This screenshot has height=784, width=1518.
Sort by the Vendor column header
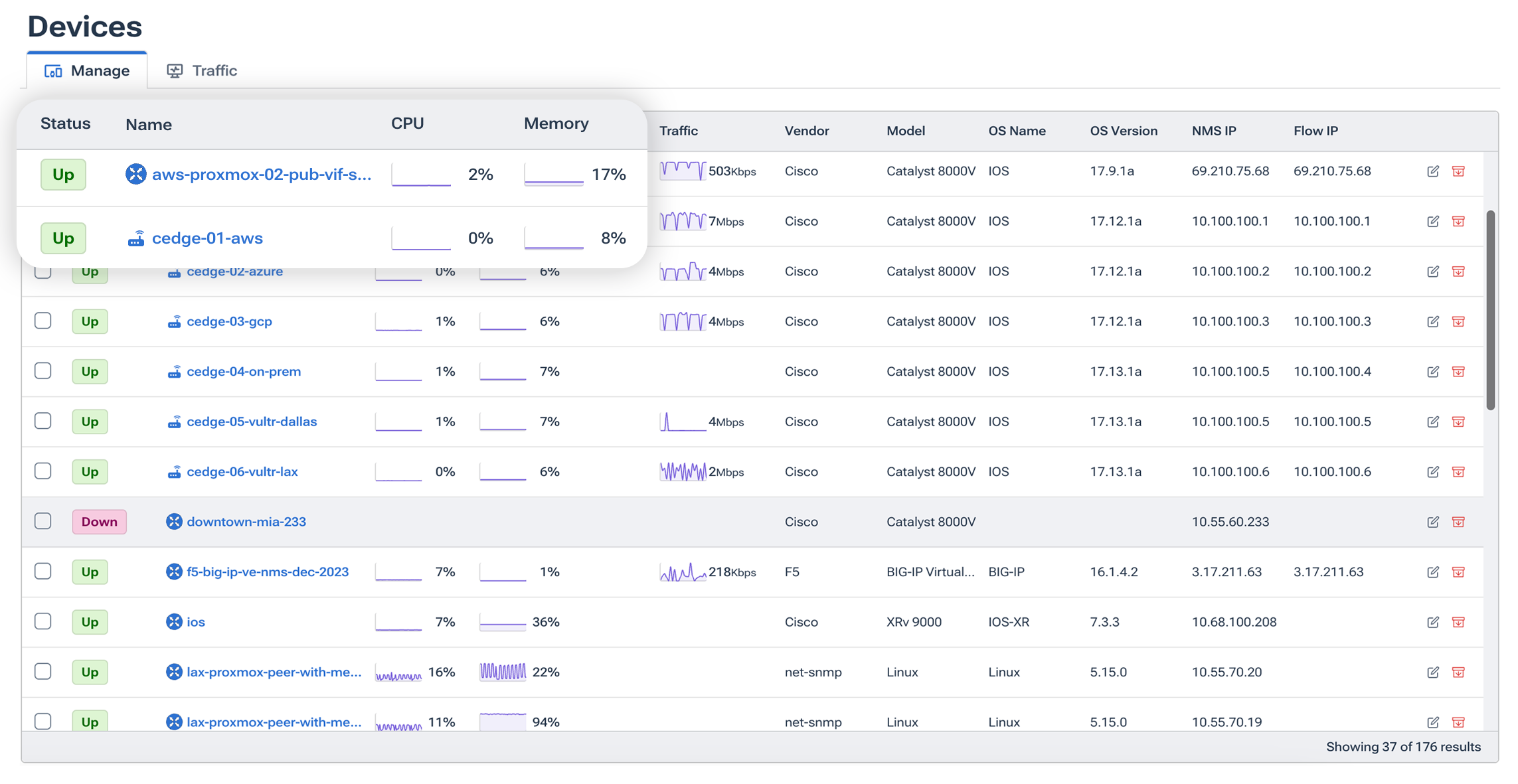click(x=806, y=131)
